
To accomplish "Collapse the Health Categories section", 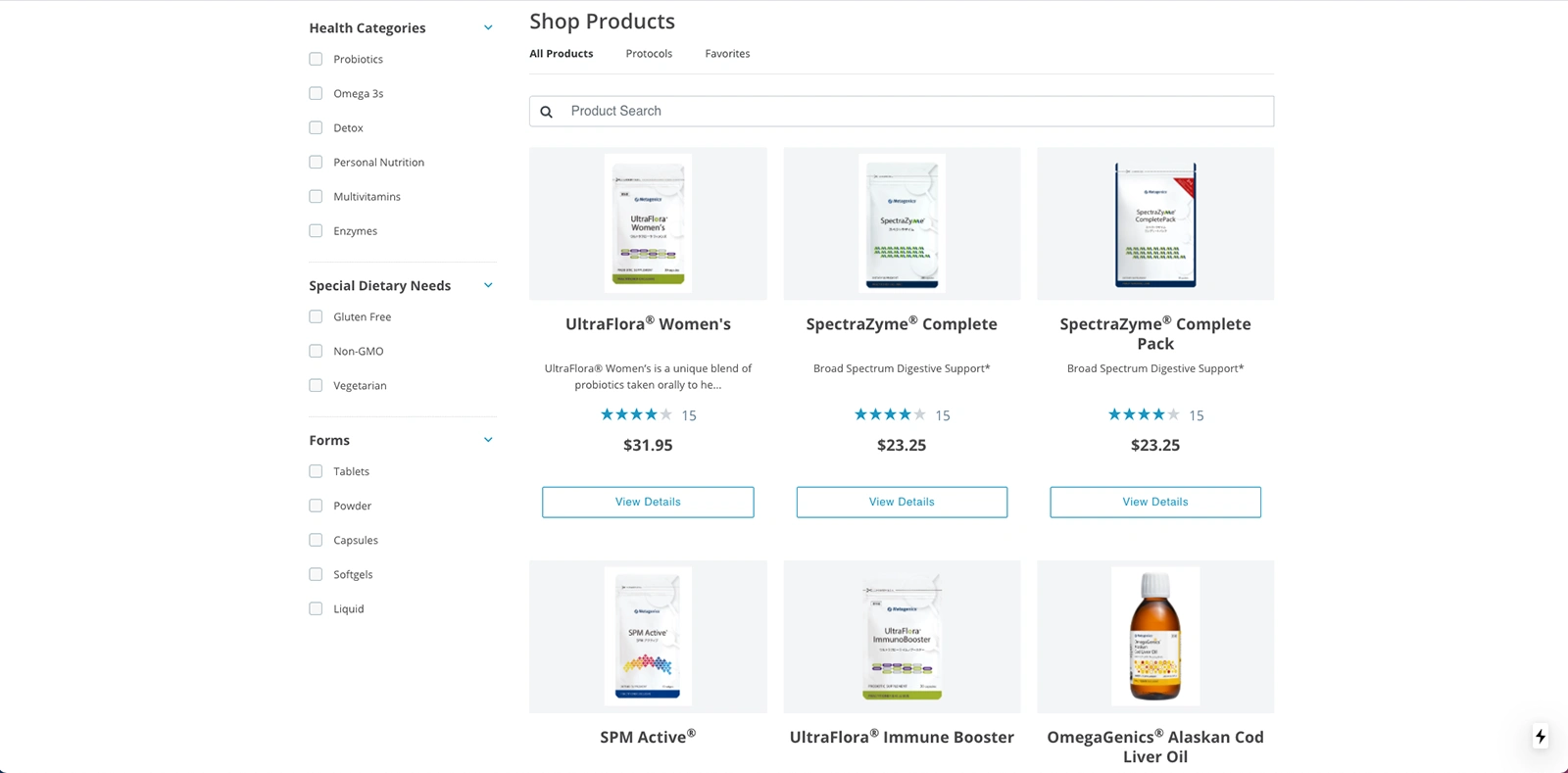I will (x=488, y=27).
